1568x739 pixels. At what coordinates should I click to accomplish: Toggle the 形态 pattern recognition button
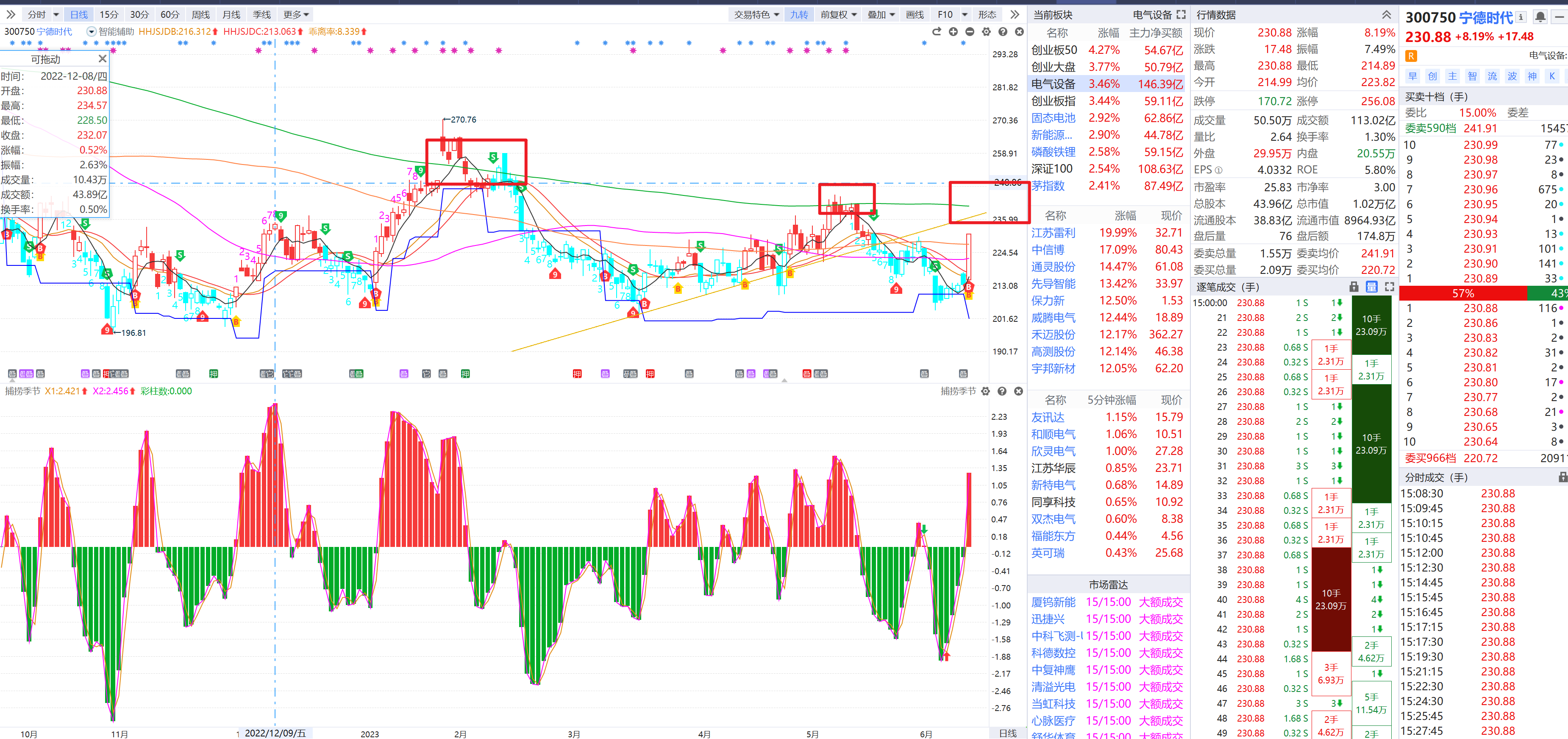pos(987,14)
